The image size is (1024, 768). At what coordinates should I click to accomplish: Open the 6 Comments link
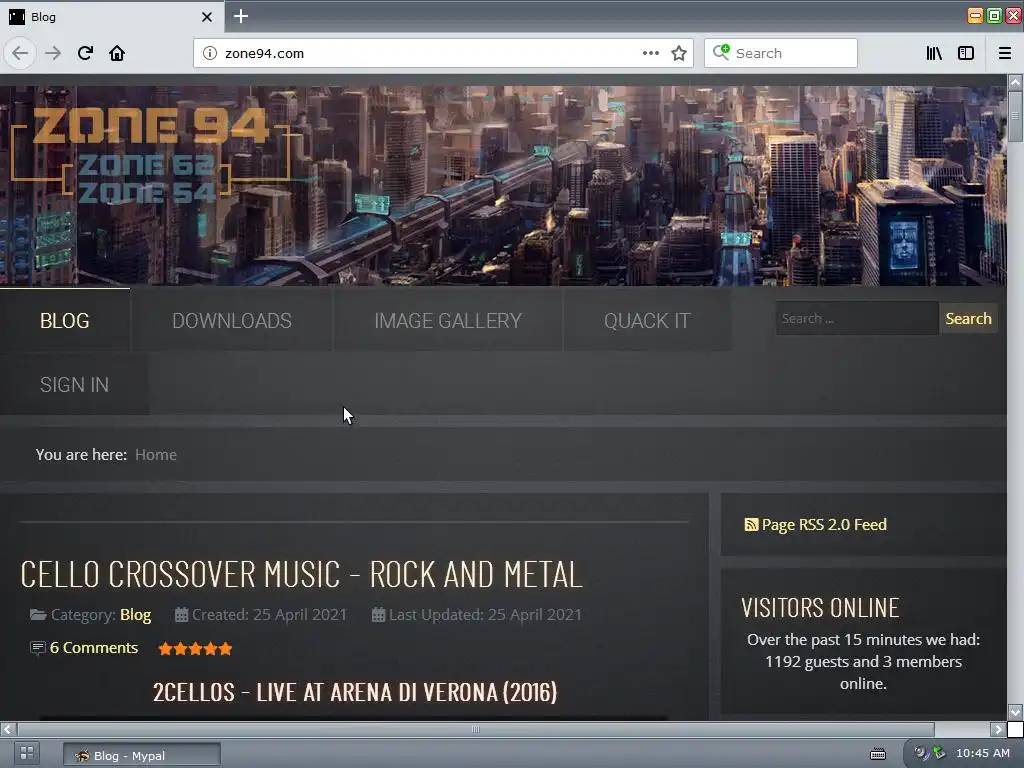pos(93,648)
